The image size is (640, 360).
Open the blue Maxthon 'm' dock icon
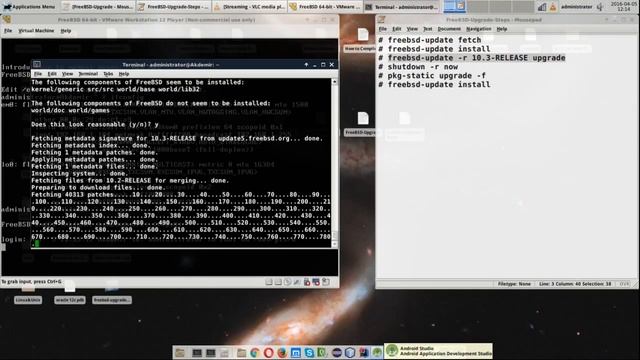tap(296, 352)
